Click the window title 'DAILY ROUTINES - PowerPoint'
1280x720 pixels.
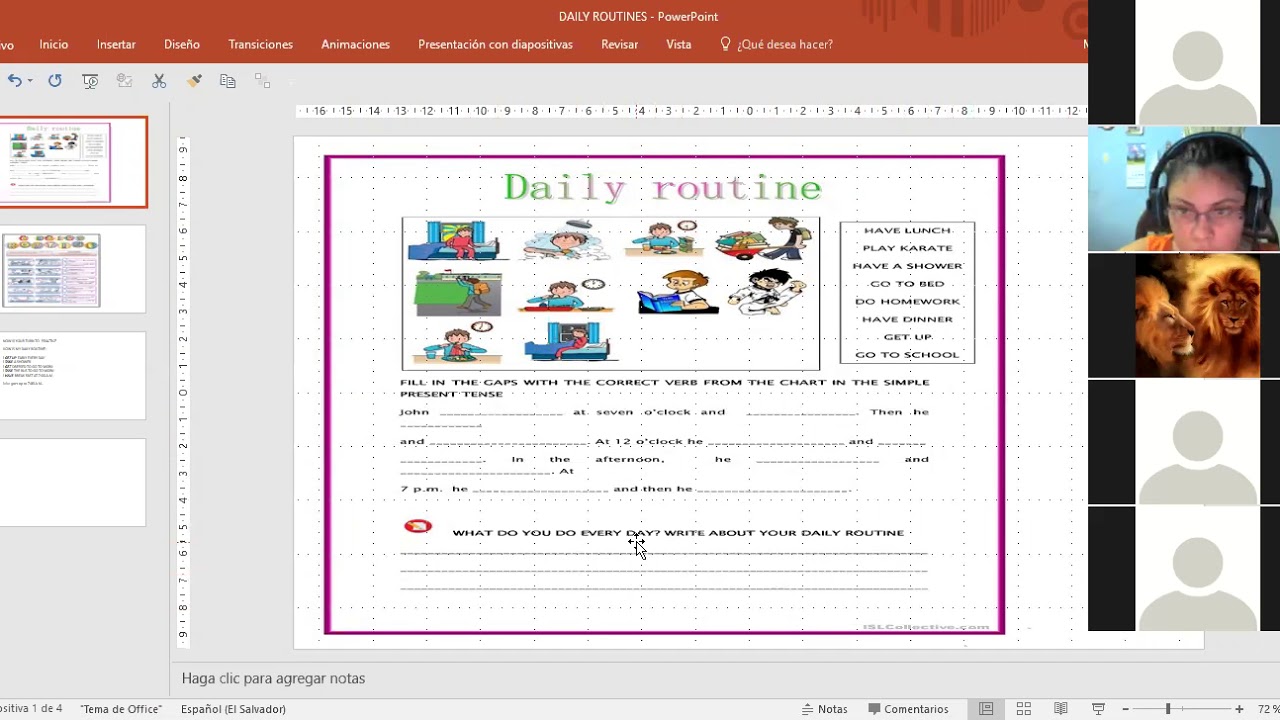(638, 16)
